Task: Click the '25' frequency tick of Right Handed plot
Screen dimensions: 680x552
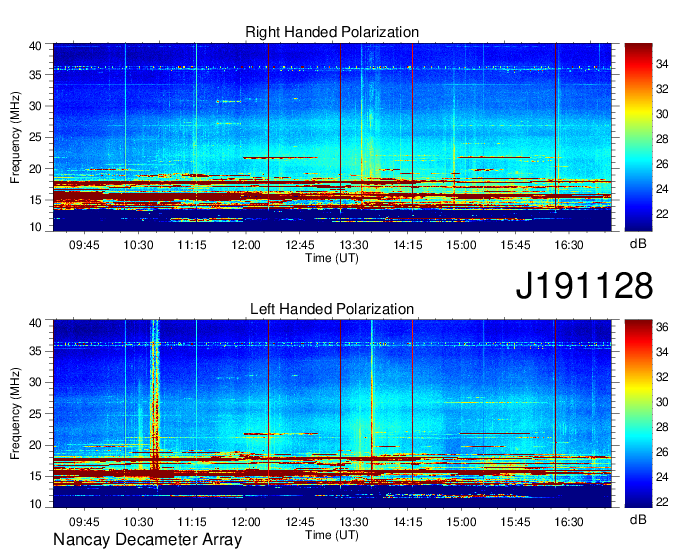Action: 36,138
